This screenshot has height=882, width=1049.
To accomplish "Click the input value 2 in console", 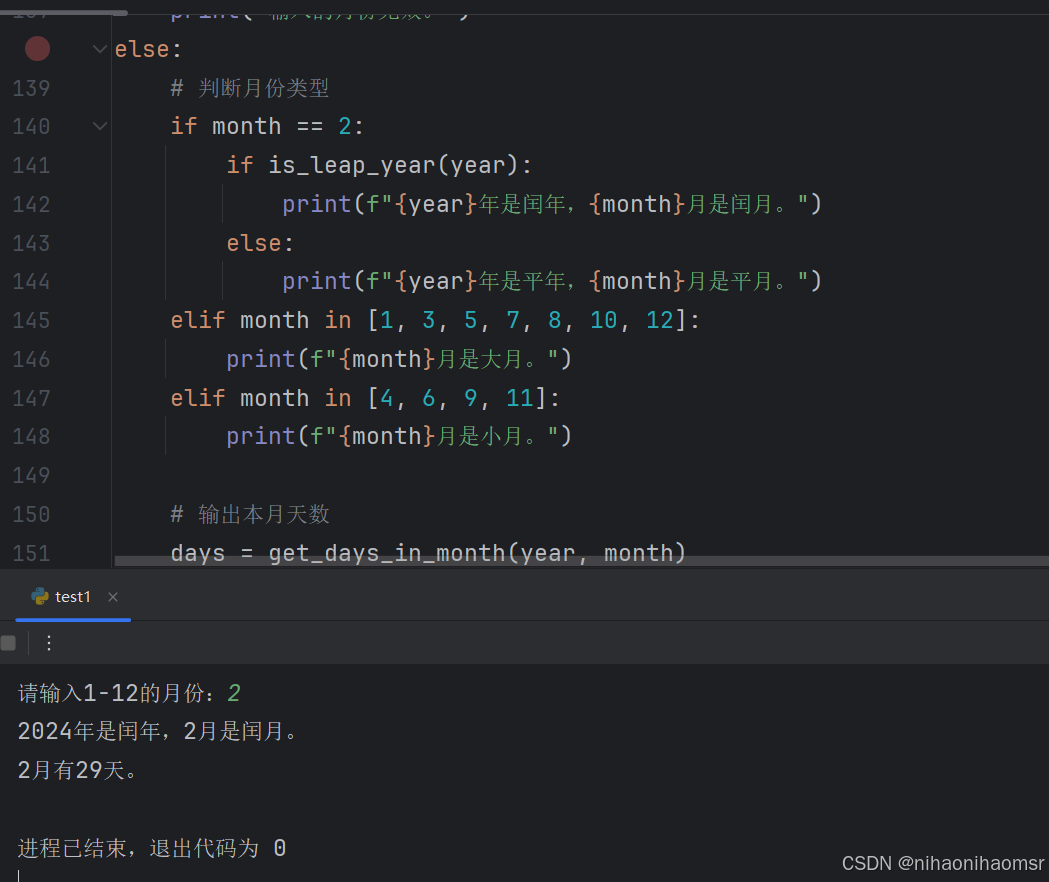I will pos(233,691).
